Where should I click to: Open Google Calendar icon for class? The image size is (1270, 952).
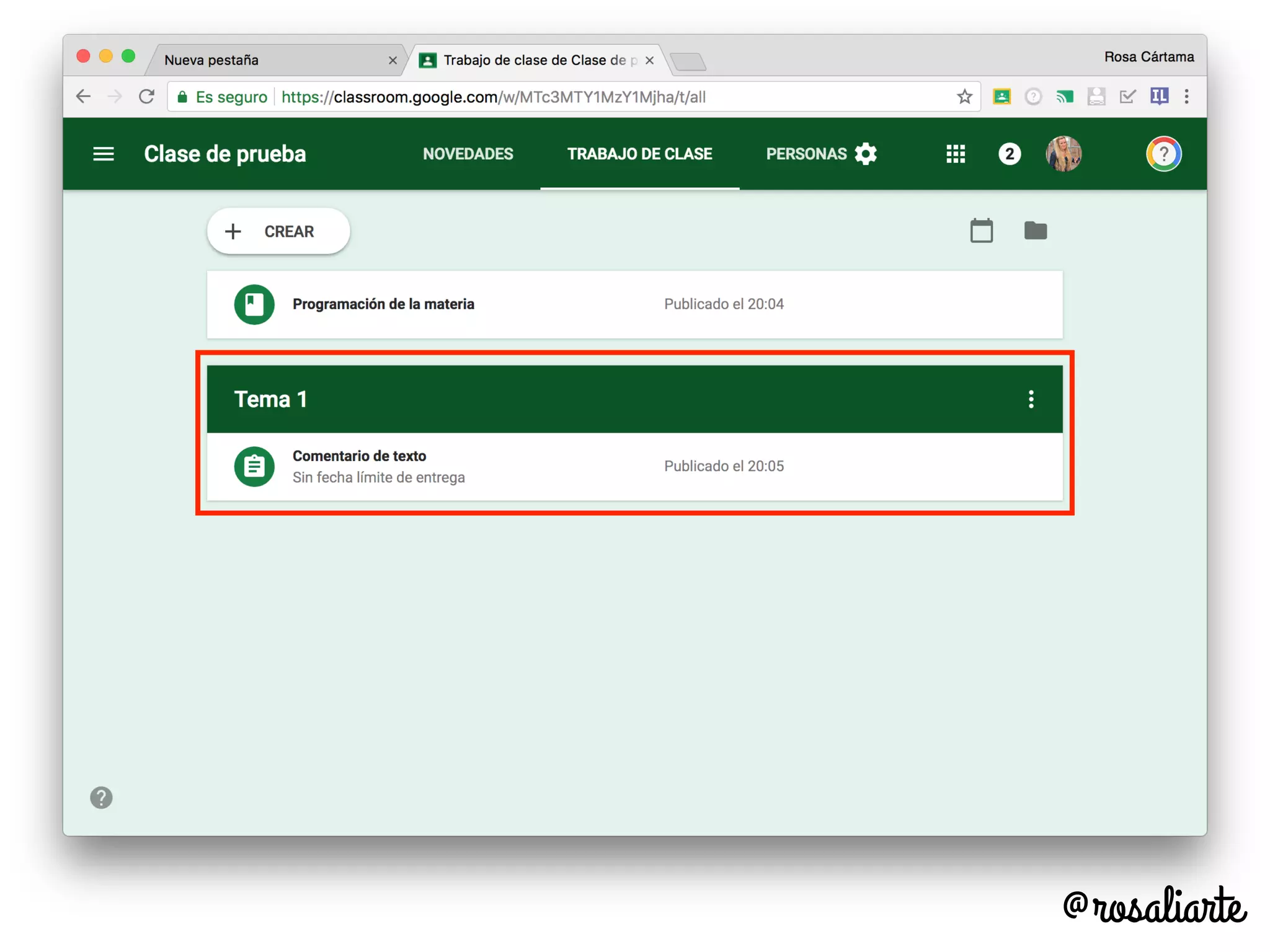pyautogui.click(x=981, y=231)
